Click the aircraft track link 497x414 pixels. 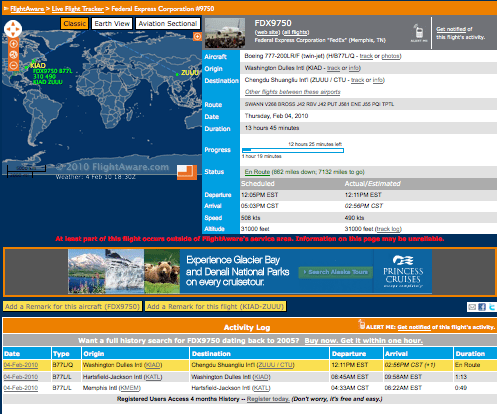tap(366, 56)
